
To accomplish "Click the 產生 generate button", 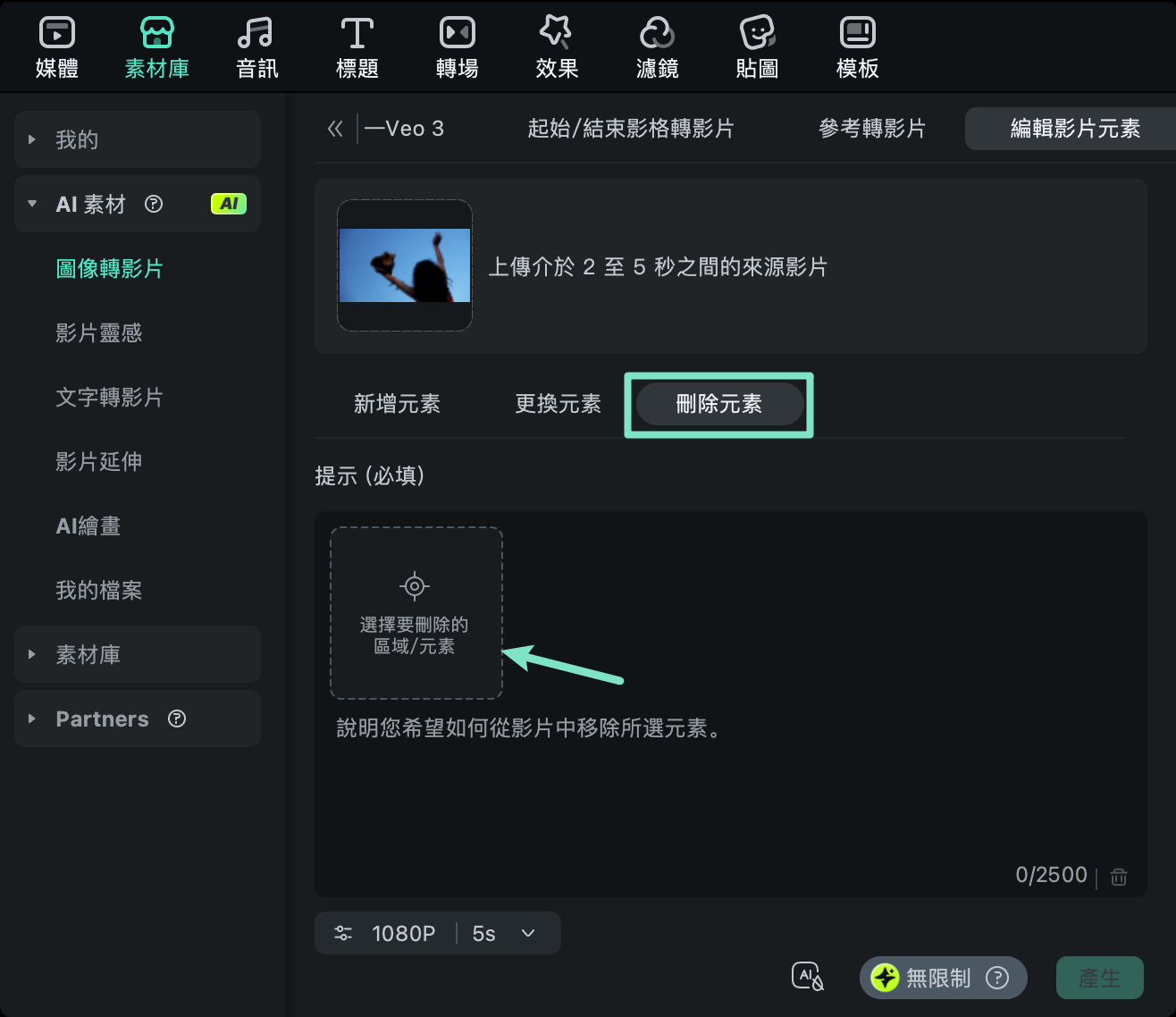I will 1100,978.
